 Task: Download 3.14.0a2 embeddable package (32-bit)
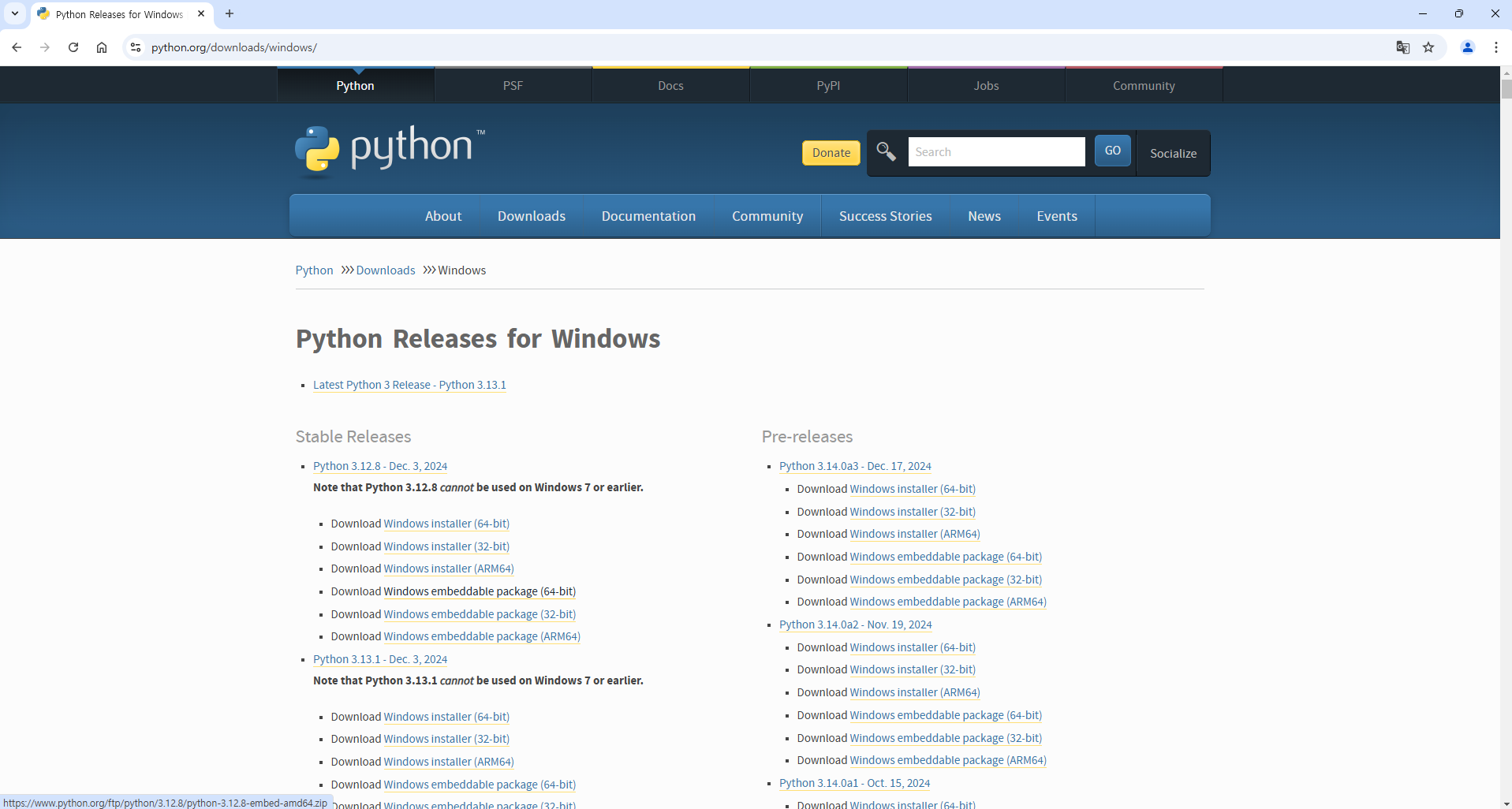coord(946,738)
